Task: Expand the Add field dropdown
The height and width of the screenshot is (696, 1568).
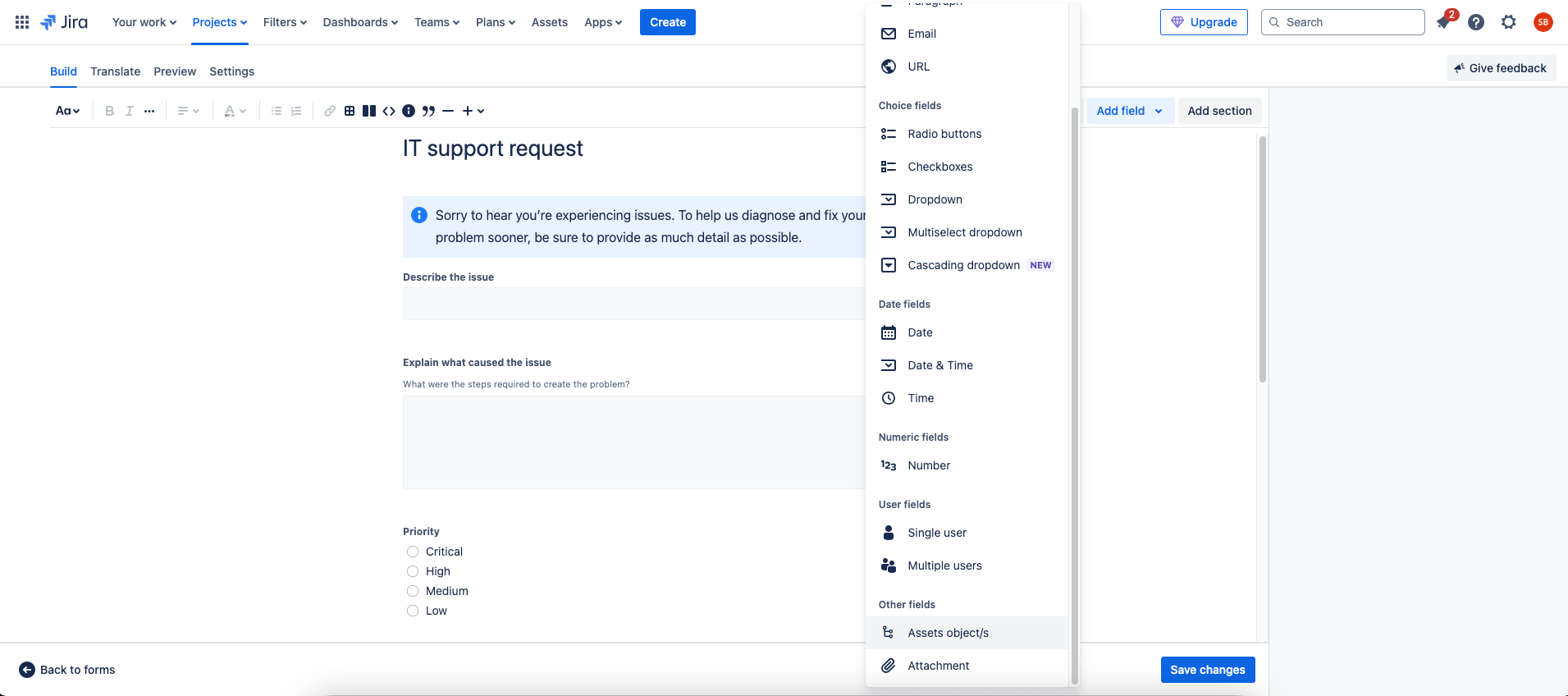Action: click(x=1129, y=111)
